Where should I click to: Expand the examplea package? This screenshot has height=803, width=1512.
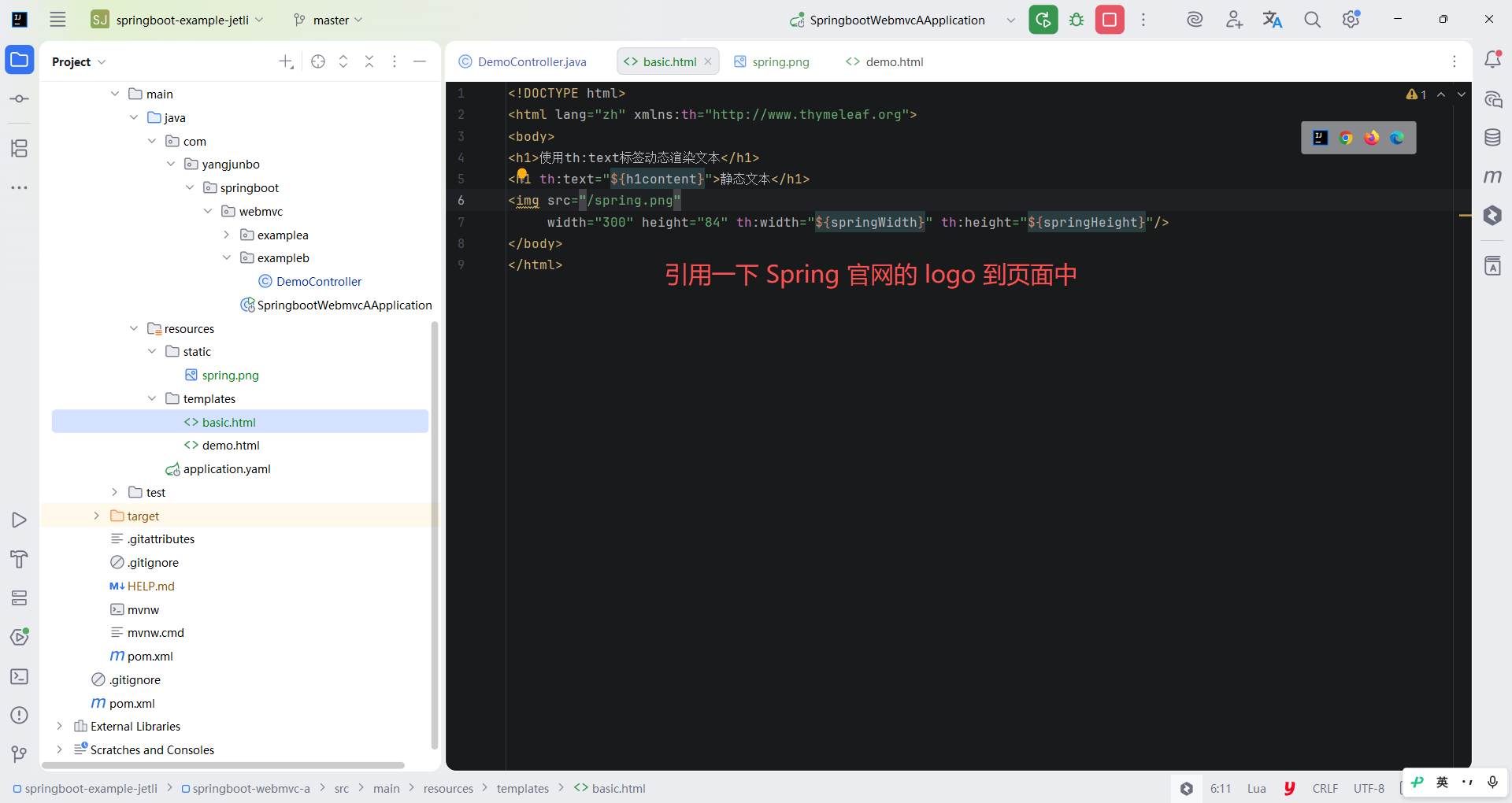226,235
